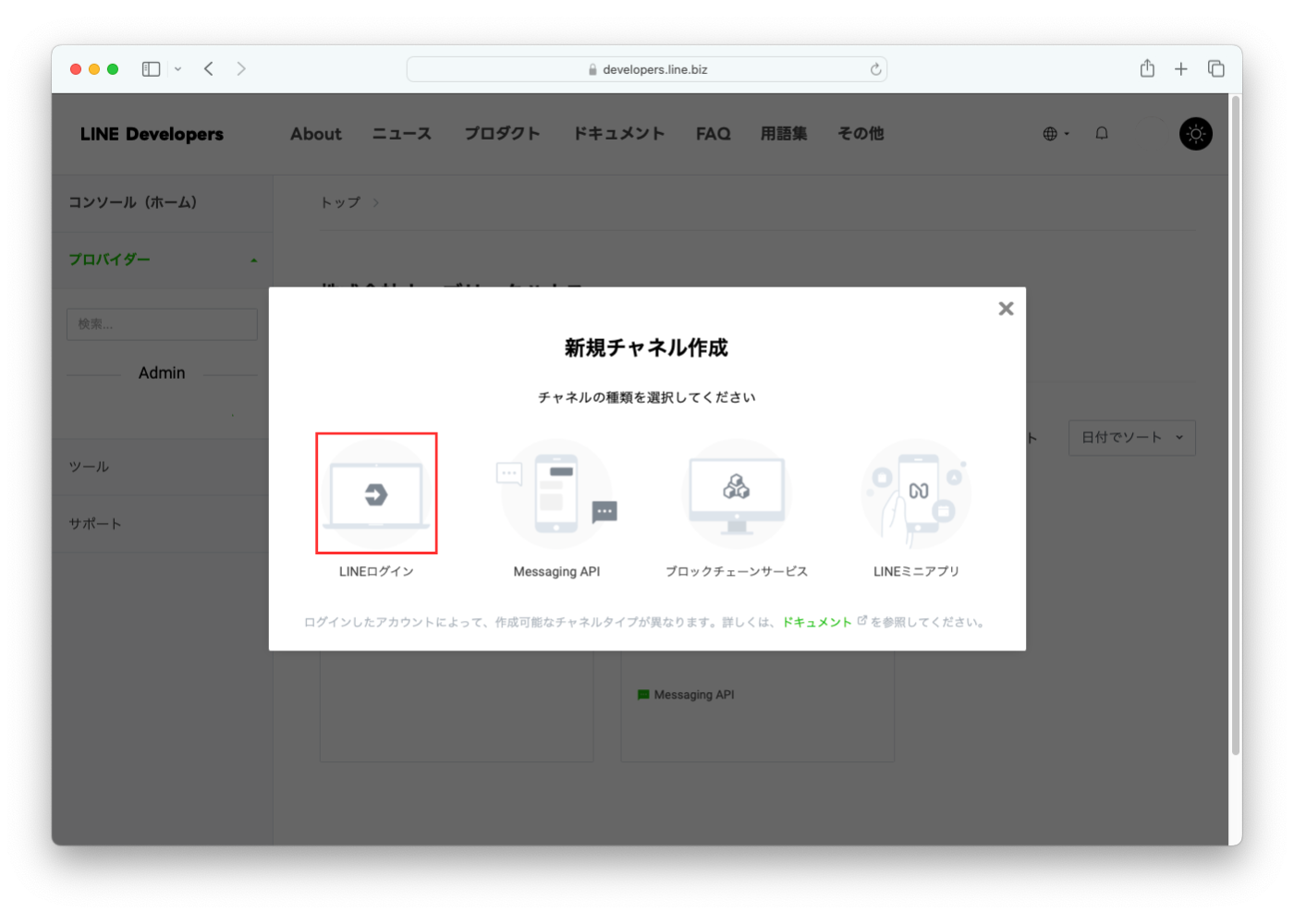Image resolution: width=1294 pixels, height=924 pixels.
Task: Go forward with Safari forward arrow
Action: click(241, 69)
